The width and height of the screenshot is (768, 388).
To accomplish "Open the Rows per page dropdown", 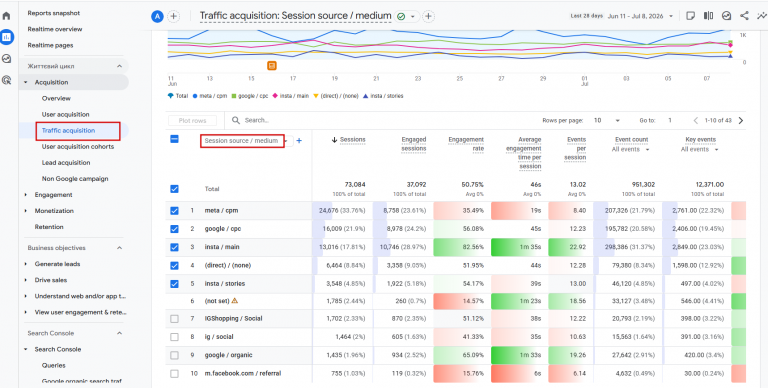I will (607, 121).
